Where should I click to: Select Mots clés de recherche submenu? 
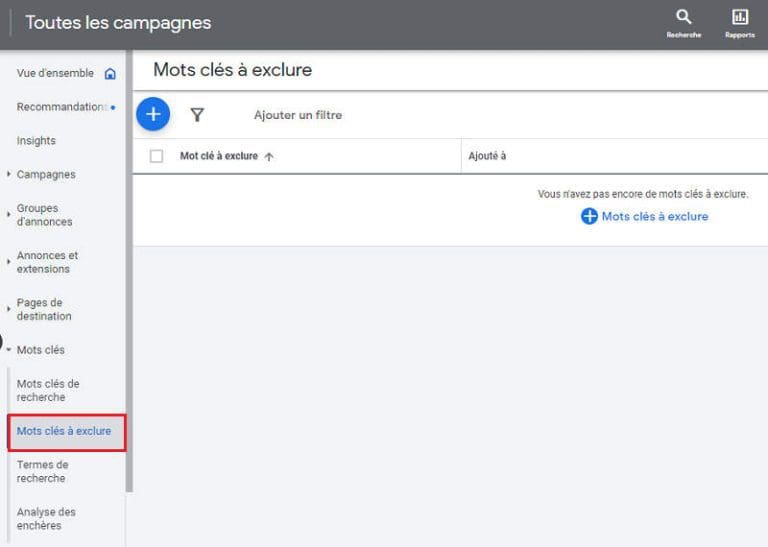click(48, 390)
